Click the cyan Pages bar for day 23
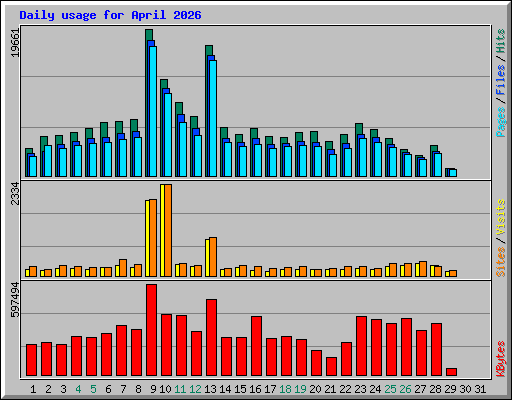The height and width of the screenshot is (400, 512). (363, 157)
